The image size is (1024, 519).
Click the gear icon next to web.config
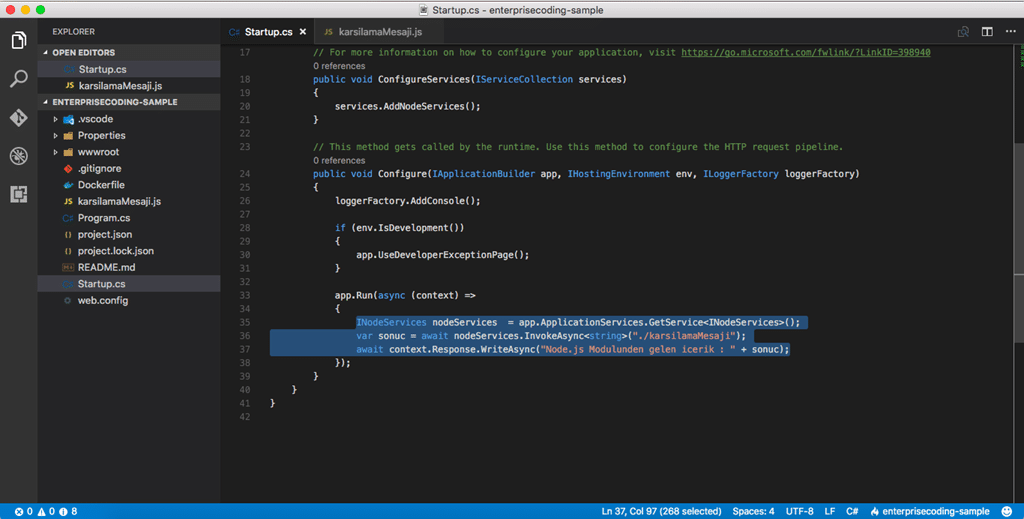68,300
